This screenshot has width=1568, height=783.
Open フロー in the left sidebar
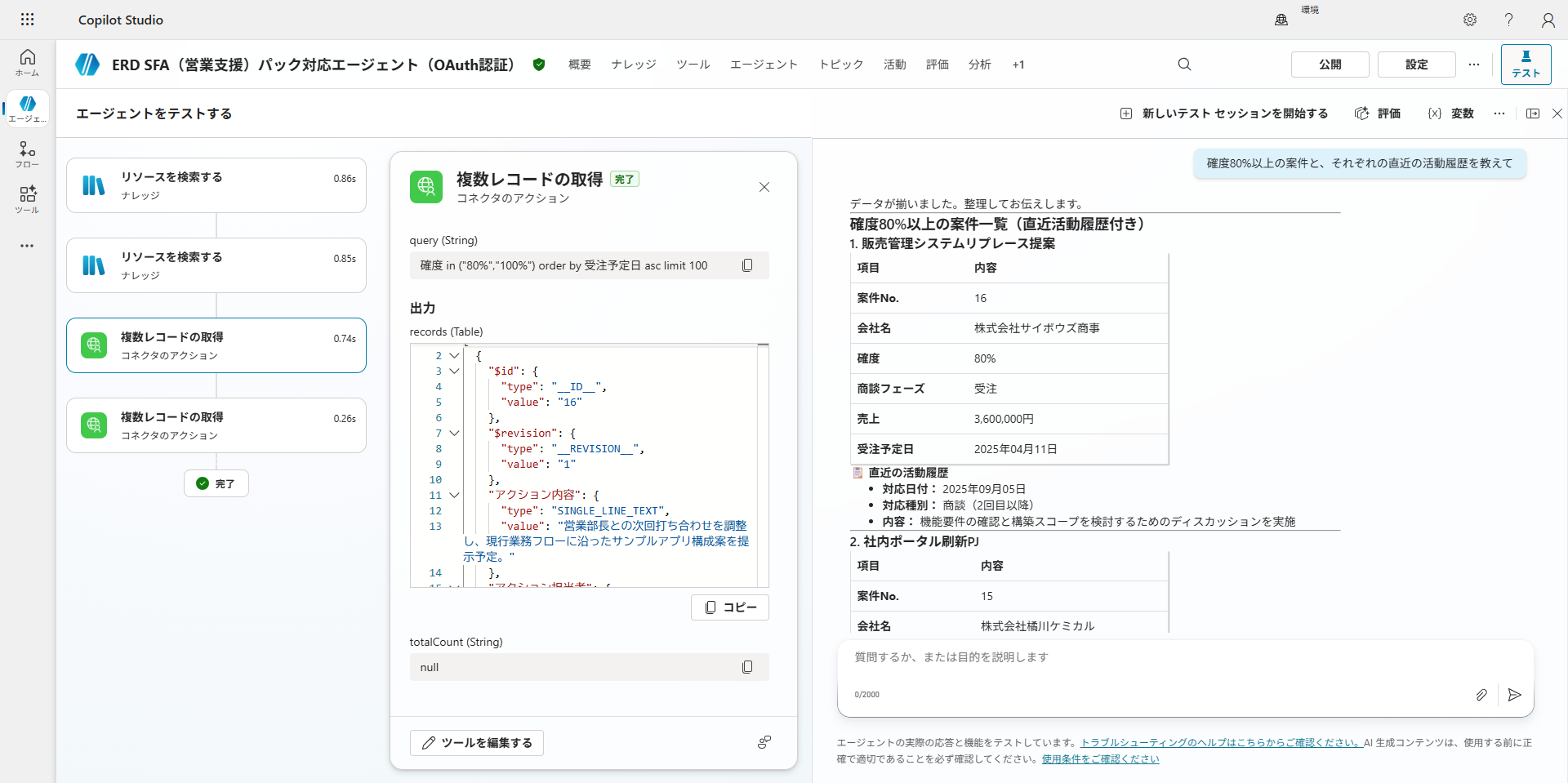(x=27, y=153)
